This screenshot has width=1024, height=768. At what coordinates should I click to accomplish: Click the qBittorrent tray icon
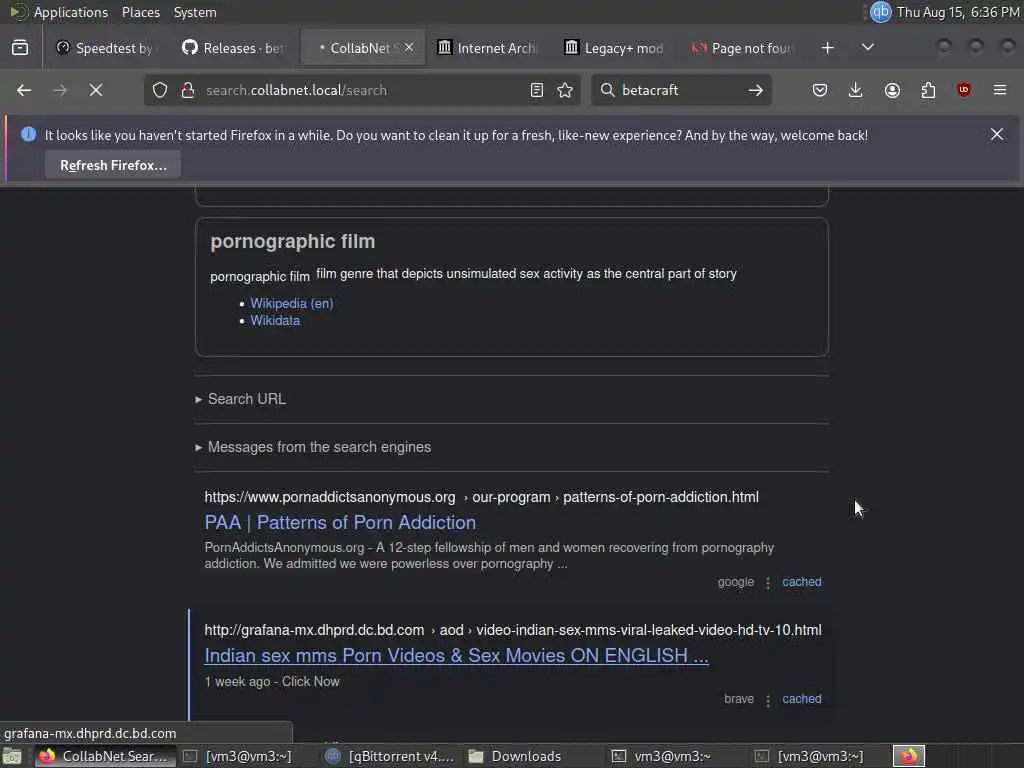880,12
